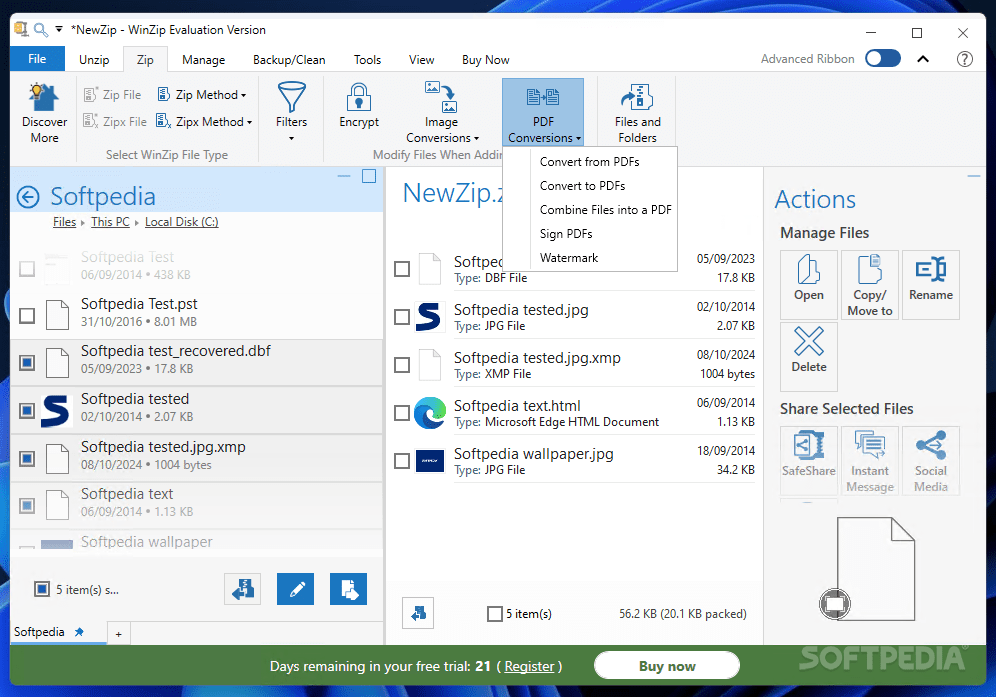Add a new tab with the plus button
Viewport: 996px width, 697px height.
[x=118, y=633]
